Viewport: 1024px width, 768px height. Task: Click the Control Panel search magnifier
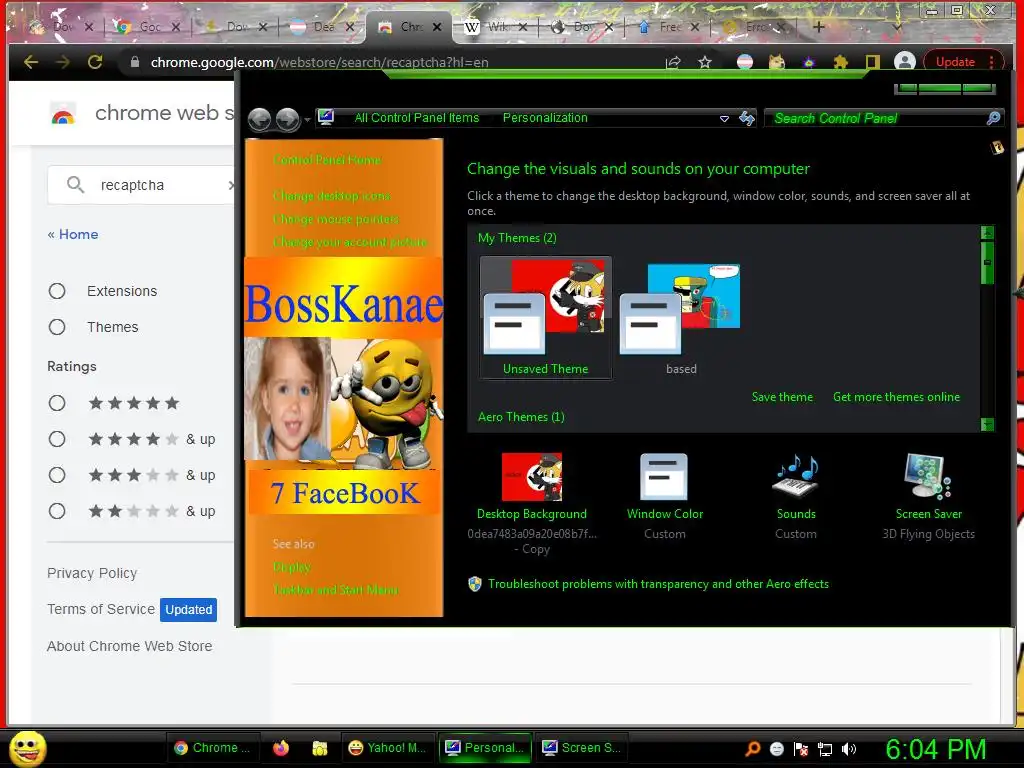pyautogui.click(x=993, y=118)
